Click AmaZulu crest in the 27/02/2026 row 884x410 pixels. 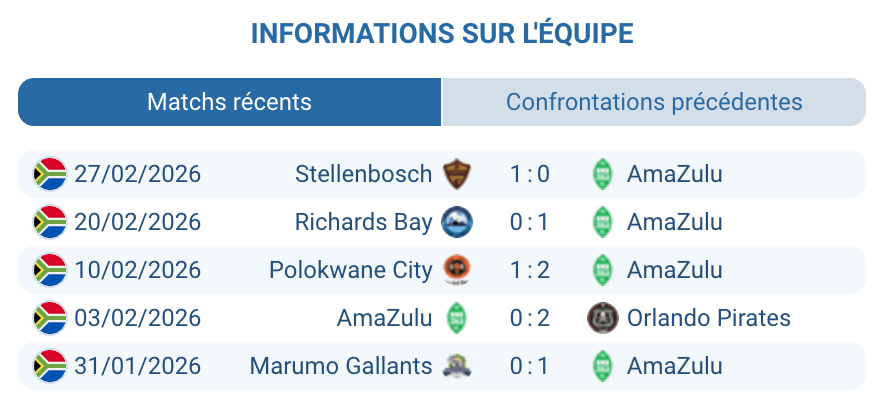601,174
